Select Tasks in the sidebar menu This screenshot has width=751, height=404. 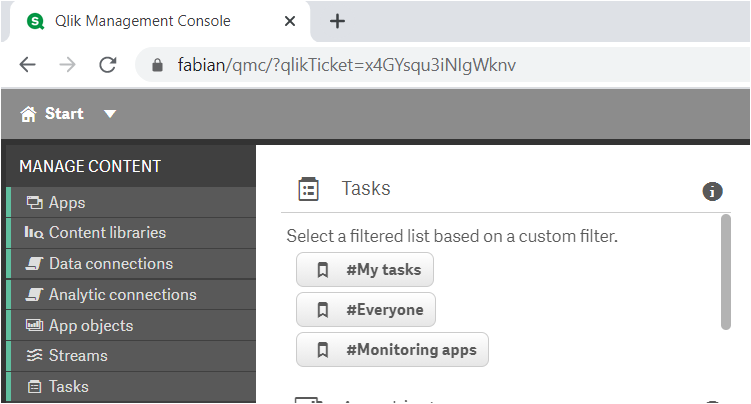[x=68, y=386]
